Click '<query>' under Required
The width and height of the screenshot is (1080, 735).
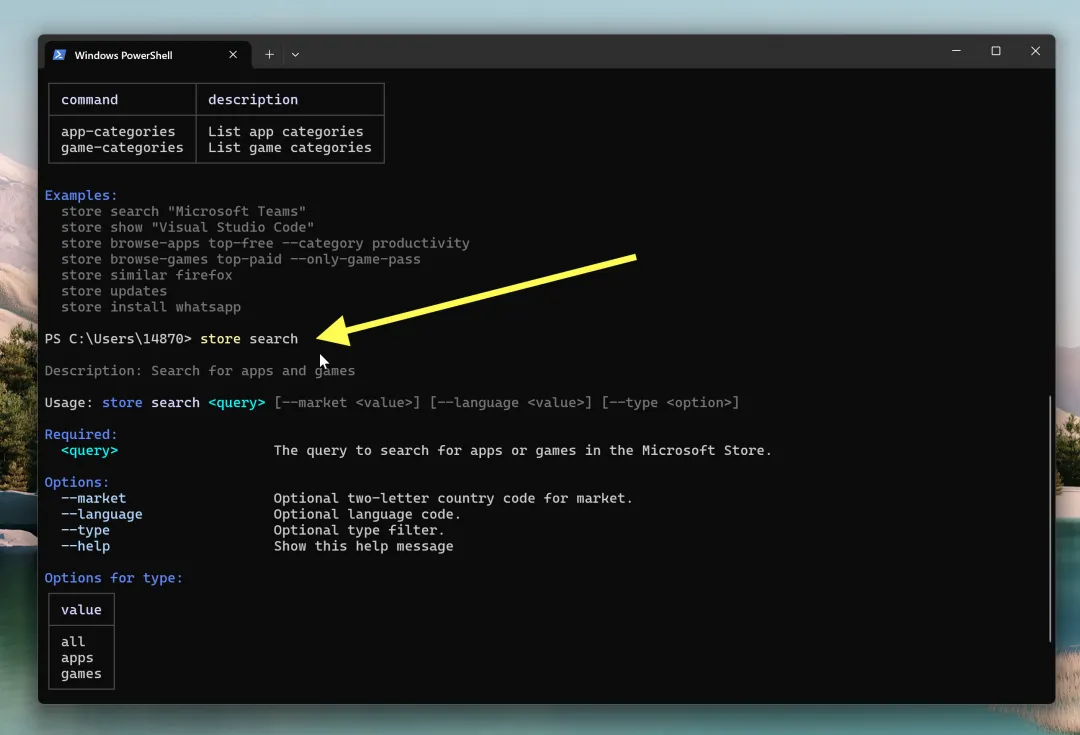click(x=90, y=451)
